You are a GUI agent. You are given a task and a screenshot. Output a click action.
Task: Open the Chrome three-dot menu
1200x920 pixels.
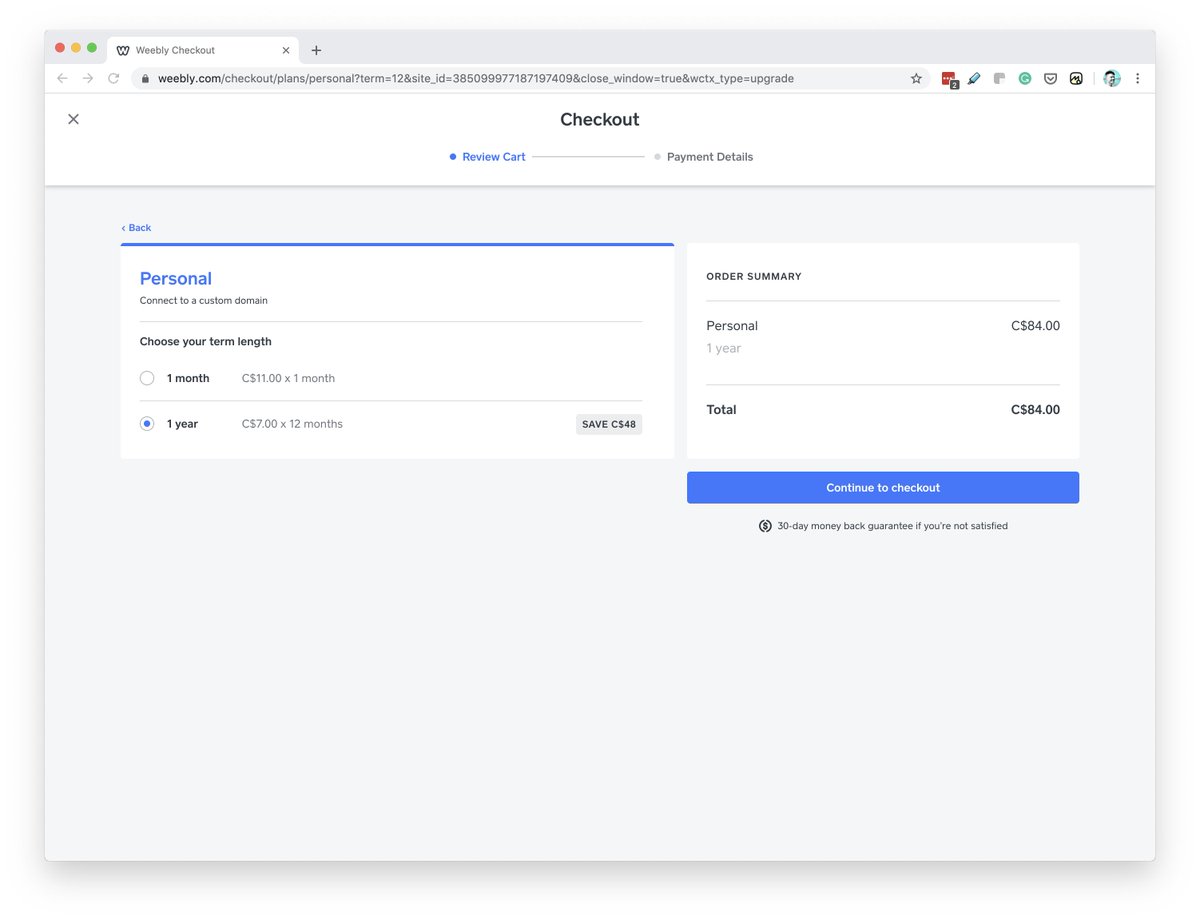[x=1138, y=78]
